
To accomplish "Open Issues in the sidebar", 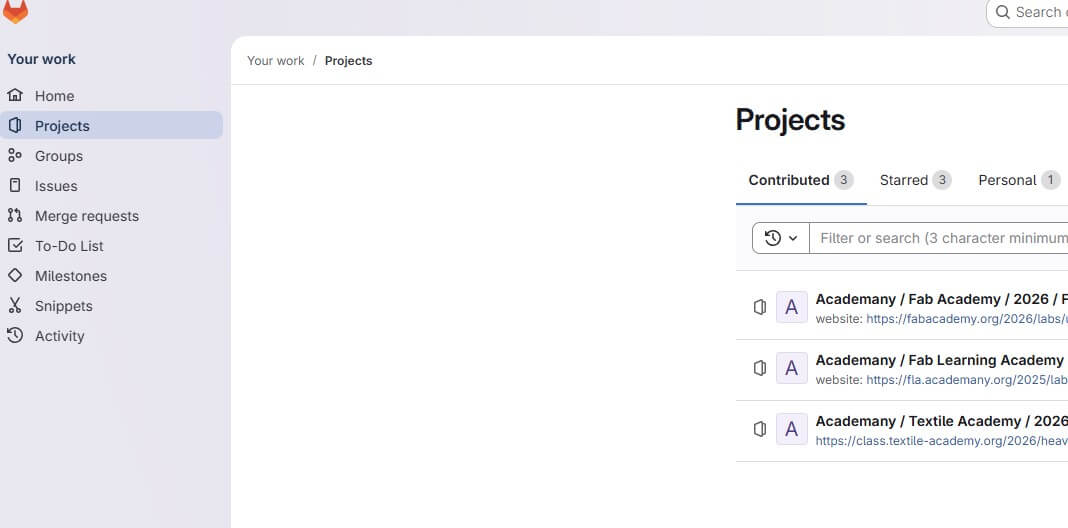I will (x=55, y=186).
